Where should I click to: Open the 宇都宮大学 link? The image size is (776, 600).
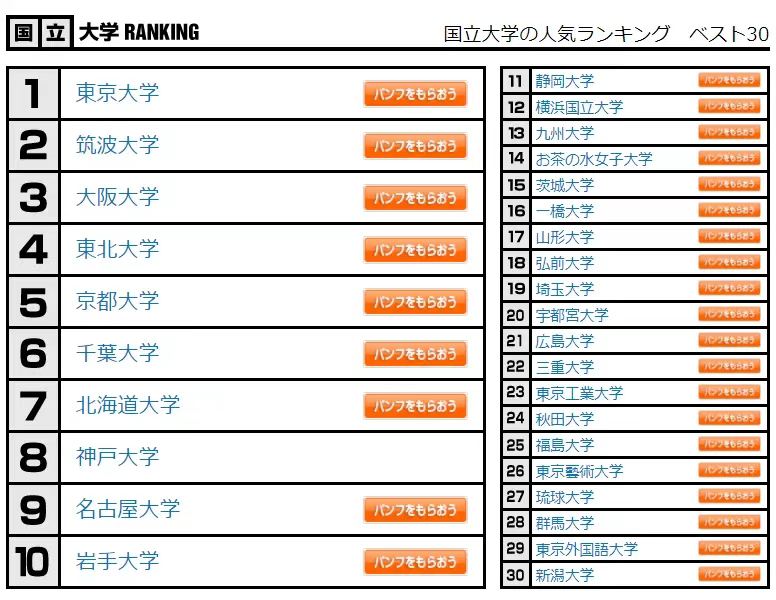point(572,315)
